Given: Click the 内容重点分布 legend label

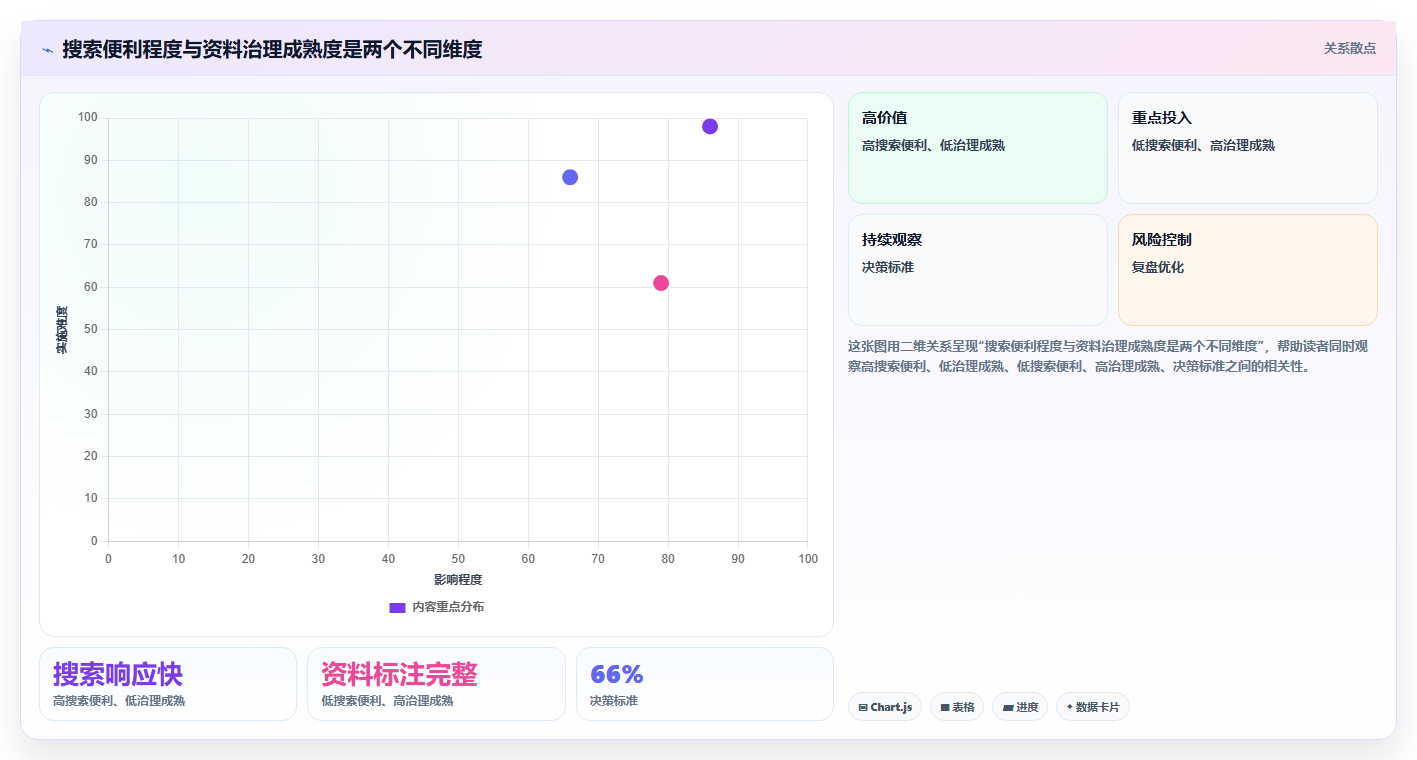Looking at the screenshot, I should (x=448, y=607).
